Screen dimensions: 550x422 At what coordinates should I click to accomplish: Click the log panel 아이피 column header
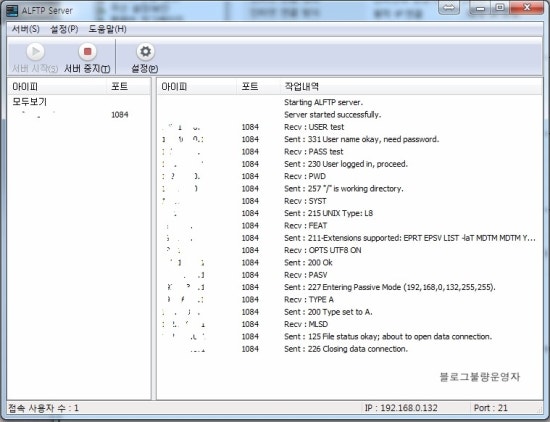click(197, 86)
